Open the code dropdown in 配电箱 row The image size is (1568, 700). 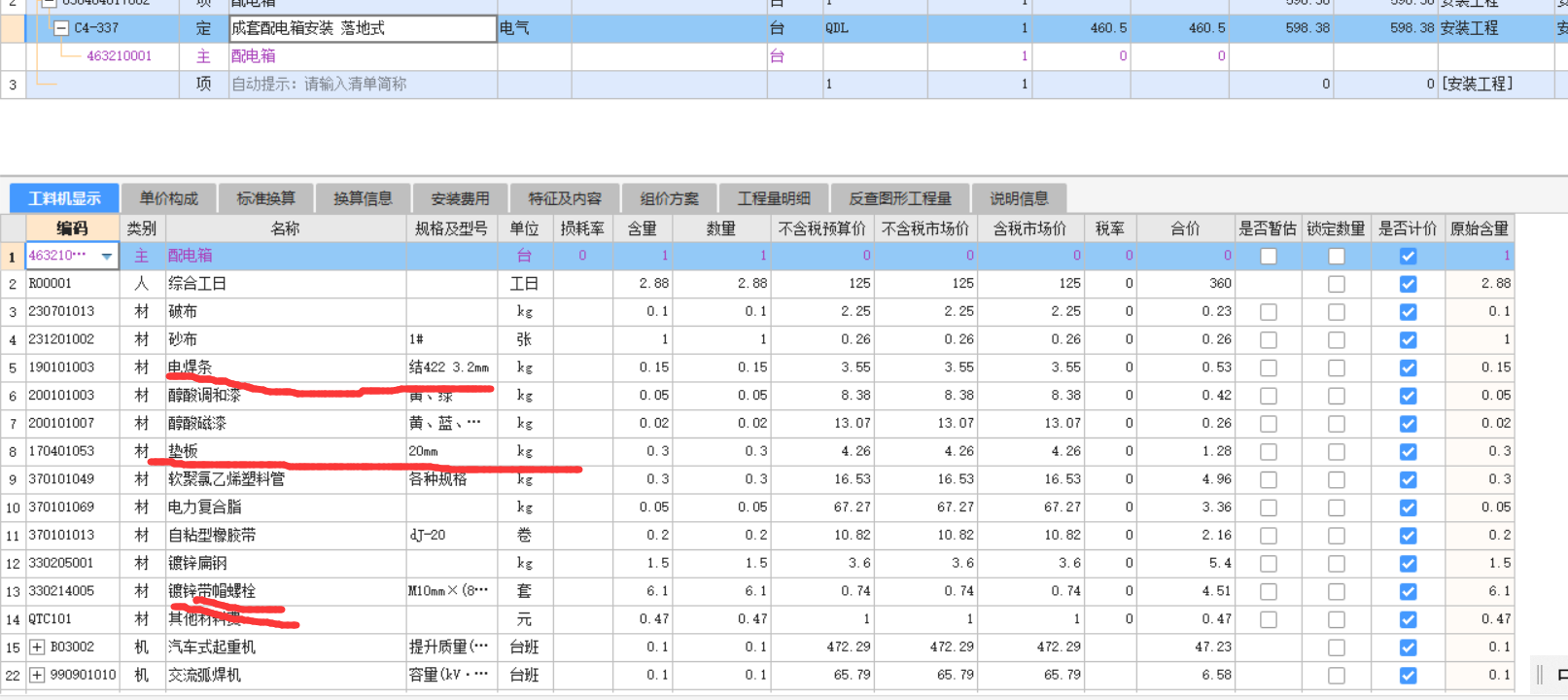[x=107, y=256]
